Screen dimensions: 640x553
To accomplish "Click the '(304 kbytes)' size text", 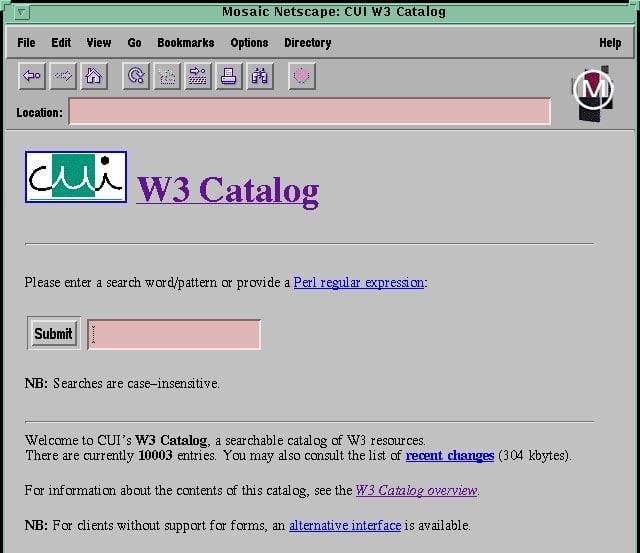I will [534, 455].
